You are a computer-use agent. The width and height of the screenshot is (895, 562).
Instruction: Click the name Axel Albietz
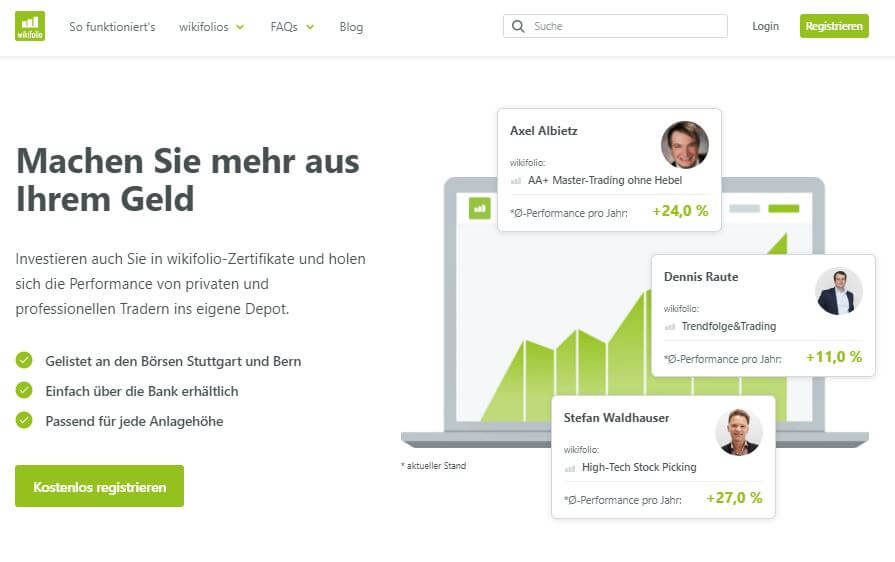(x=543, y=131)
